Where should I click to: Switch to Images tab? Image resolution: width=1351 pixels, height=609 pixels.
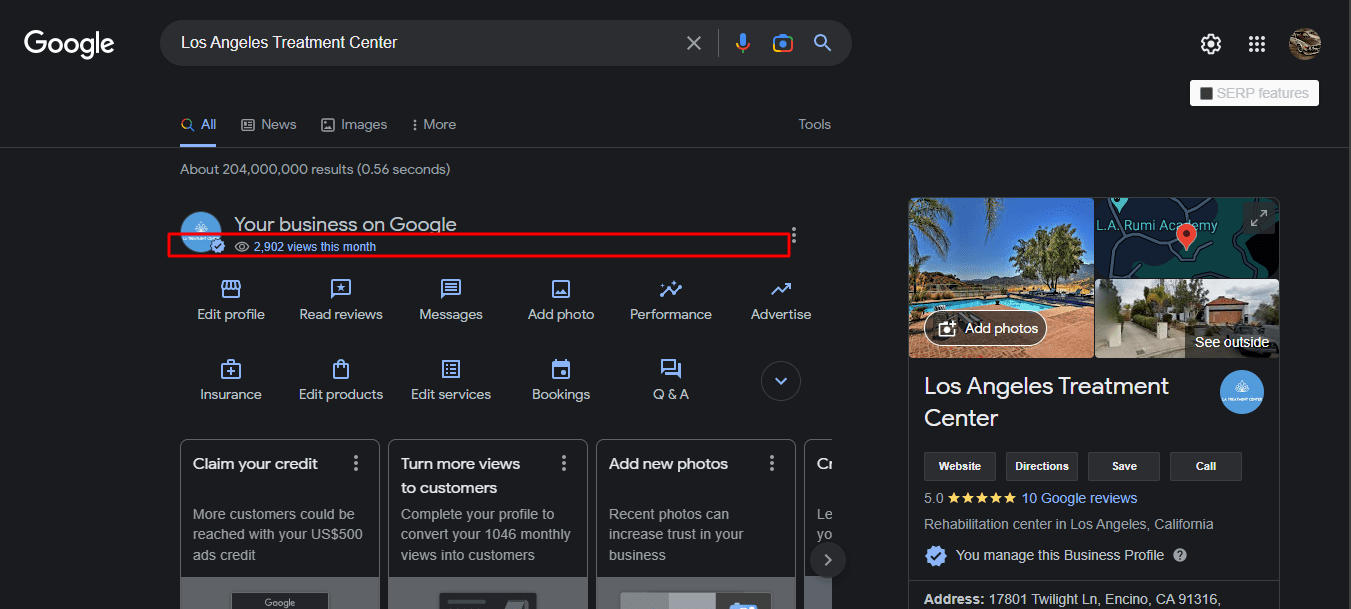(x=353, y=124)
